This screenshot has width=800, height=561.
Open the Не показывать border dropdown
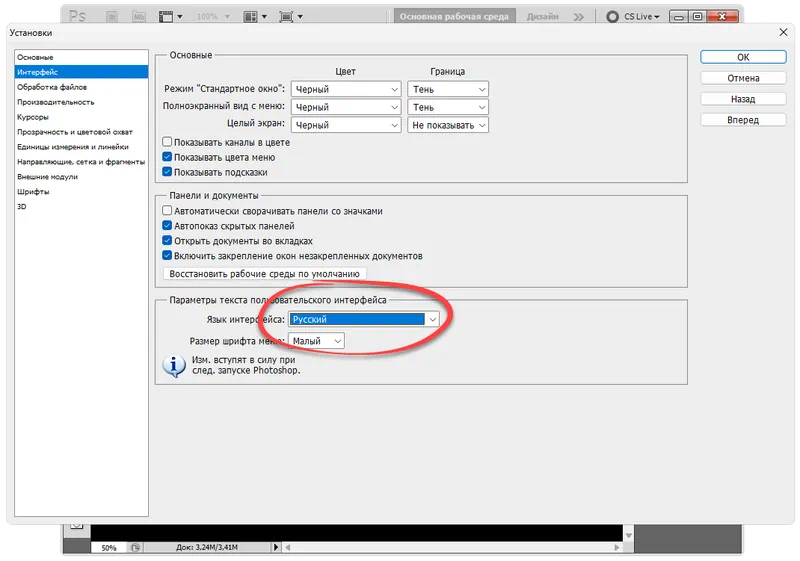(x=448, y=125)
